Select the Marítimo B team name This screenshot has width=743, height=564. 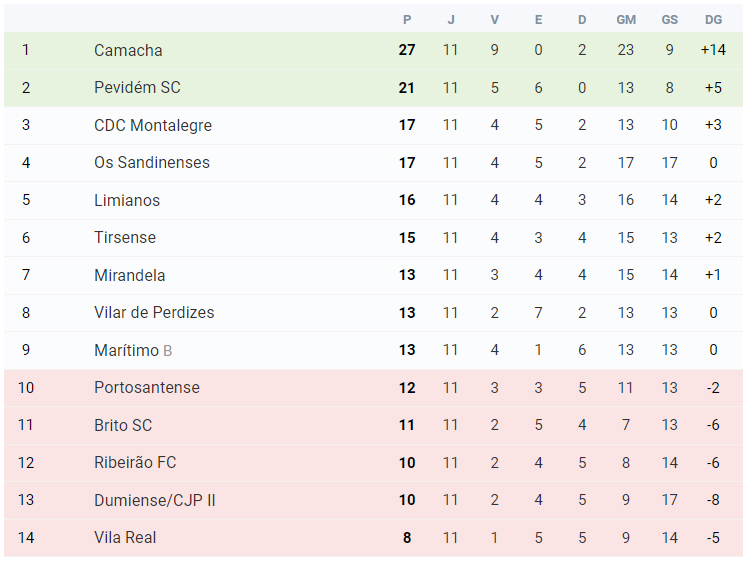pyautogui.click(x=133, y=350)
